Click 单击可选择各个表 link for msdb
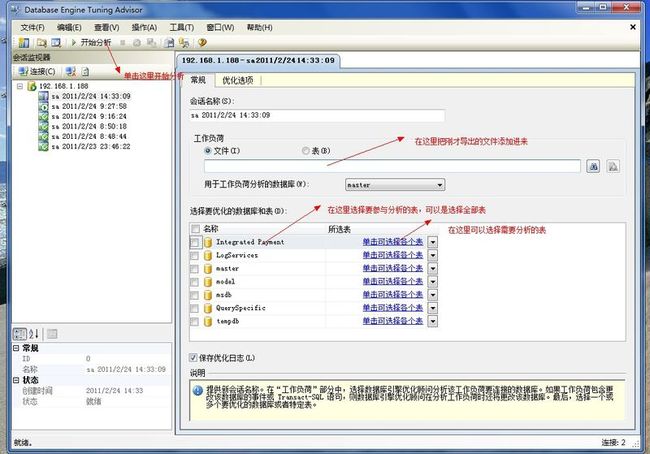Viewport: 650px width, 454px height. coord(393,295)
